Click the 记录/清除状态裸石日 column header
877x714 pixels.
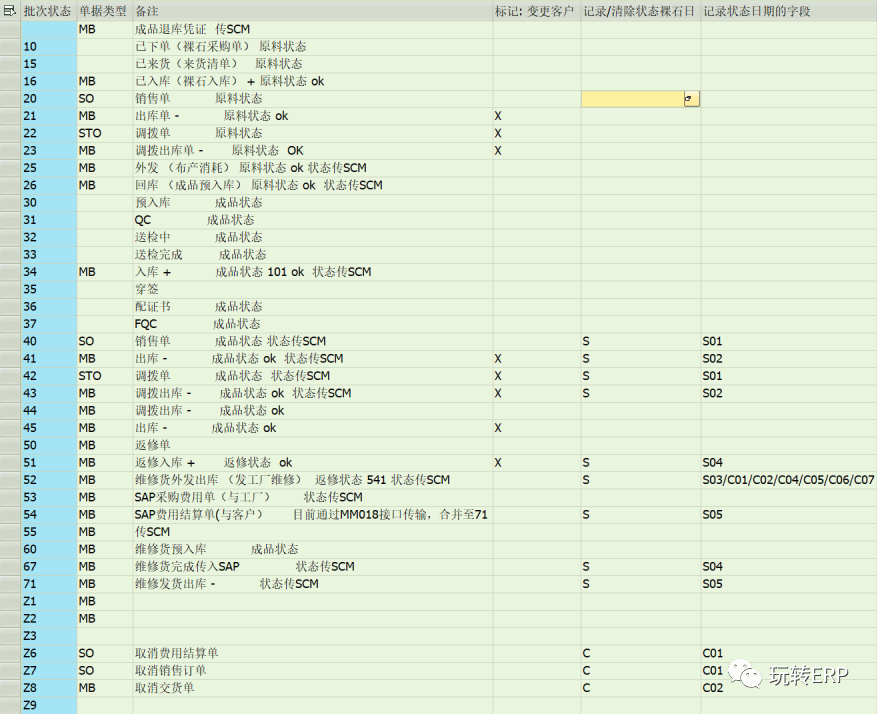point(639,11)
